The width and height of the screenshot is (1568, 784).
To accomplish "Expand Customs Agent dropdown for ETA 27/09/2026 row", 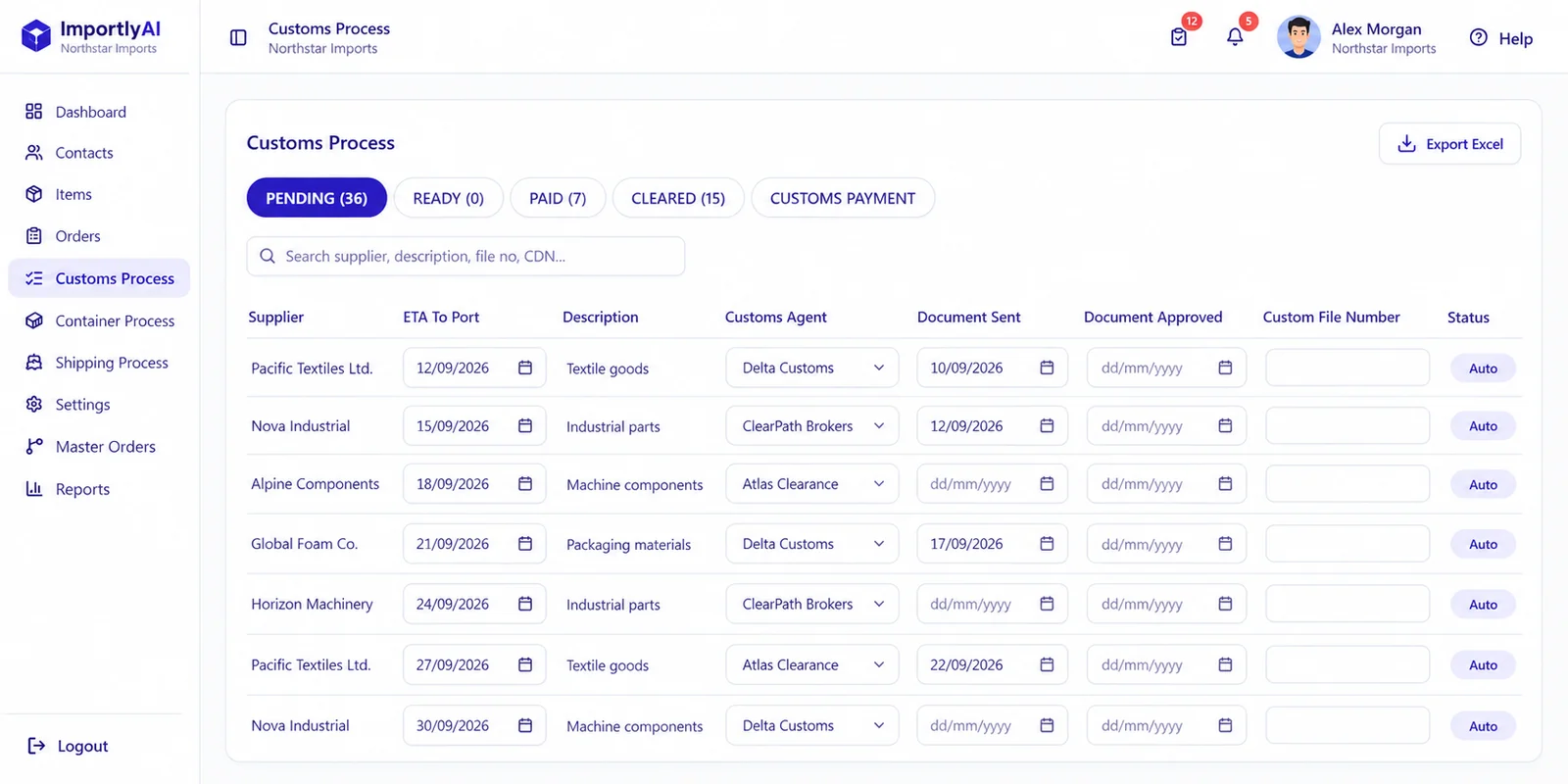I will pyautogui.click(x=812, y=664).
